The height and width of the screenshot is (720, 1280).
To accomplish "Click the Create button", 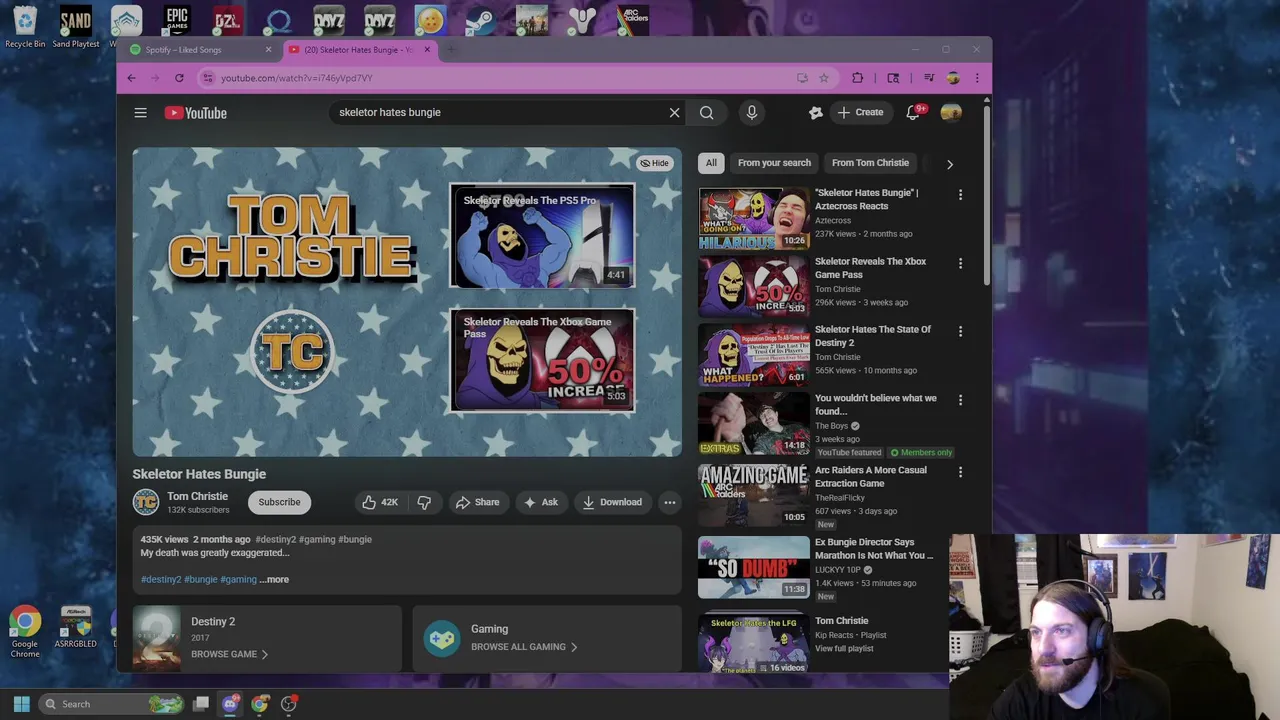I will (x=861, y=113).
